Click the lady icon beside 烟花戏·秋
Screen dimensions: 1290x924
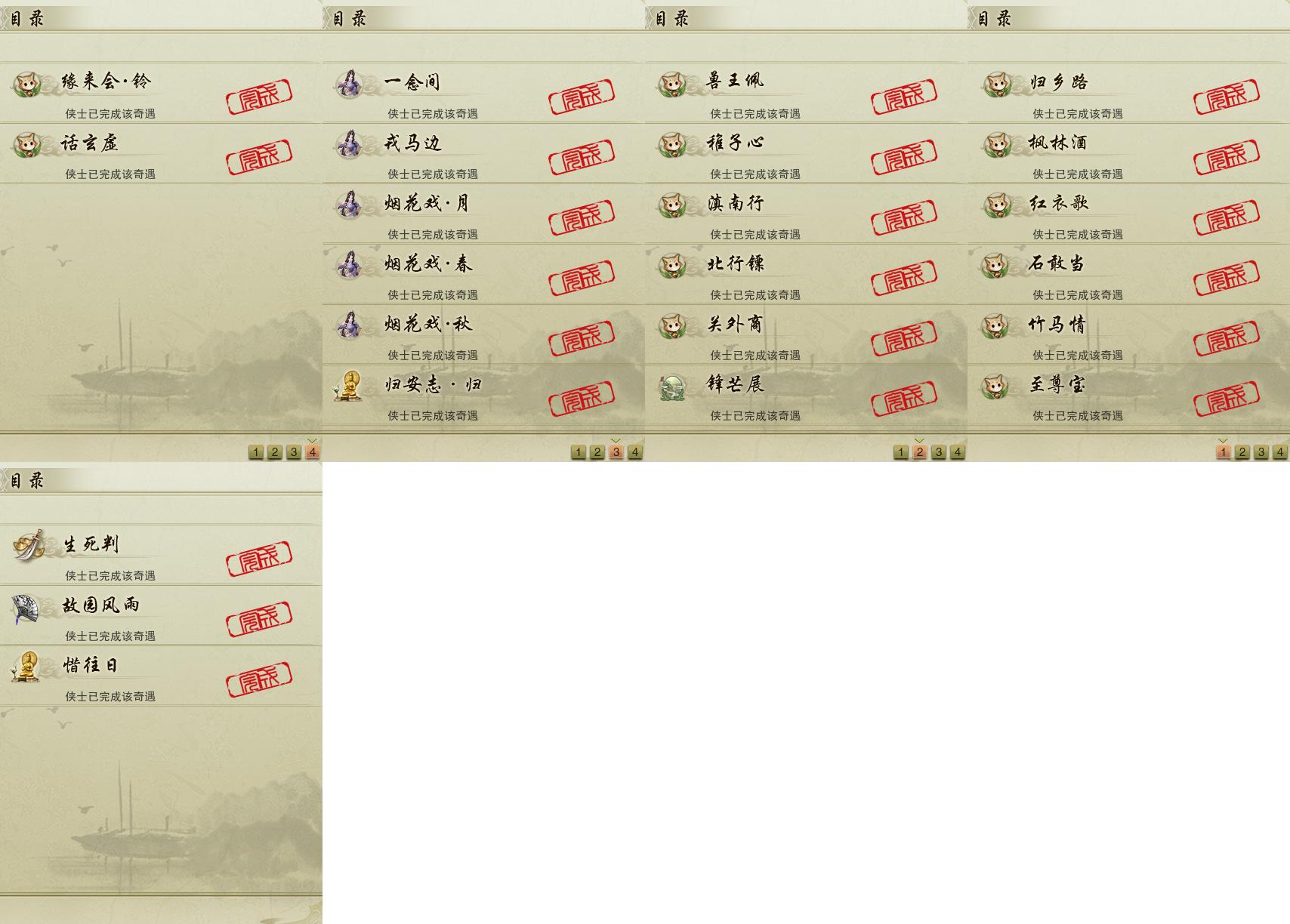350,325
